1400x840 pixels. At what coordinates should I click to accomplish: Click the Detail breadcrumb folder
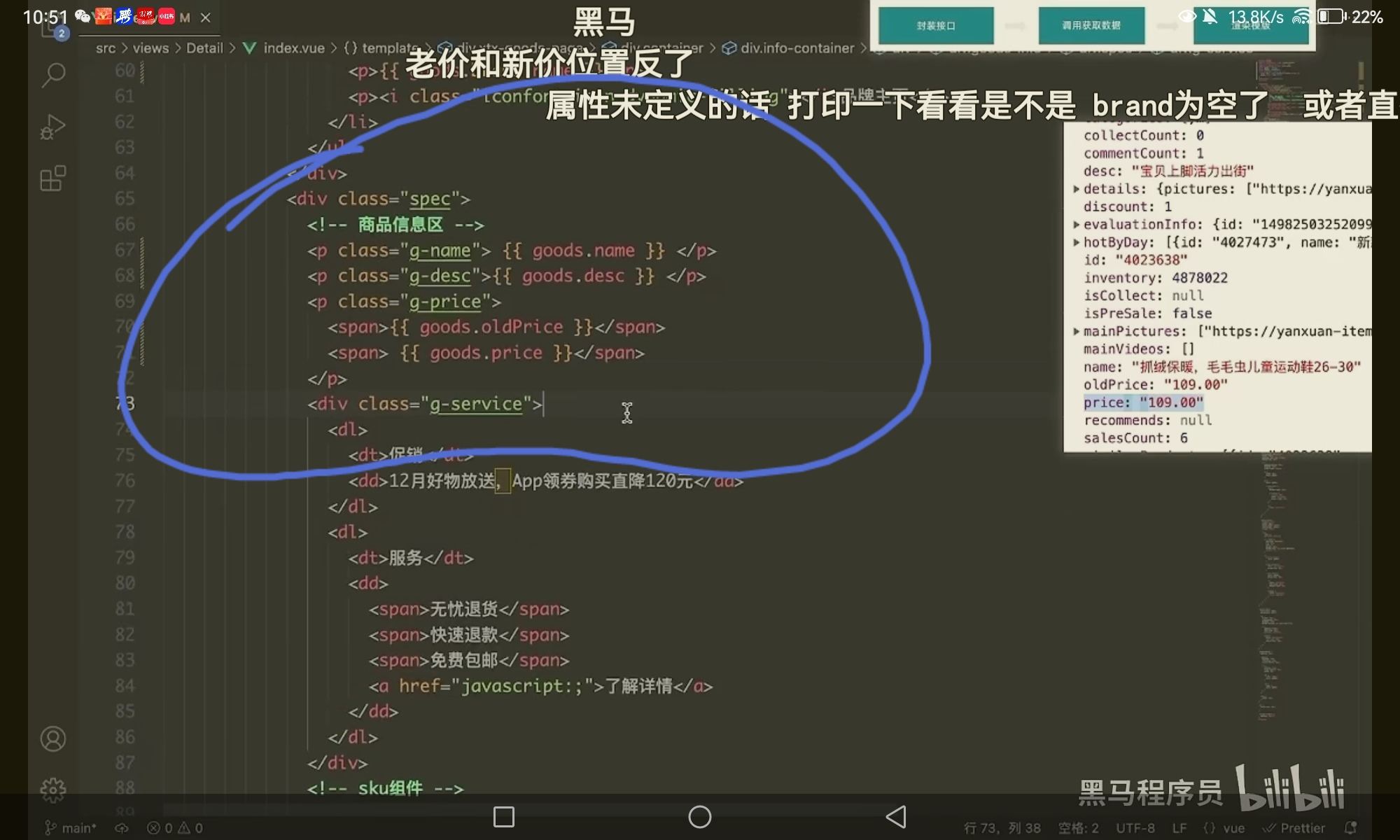[204, 48]
